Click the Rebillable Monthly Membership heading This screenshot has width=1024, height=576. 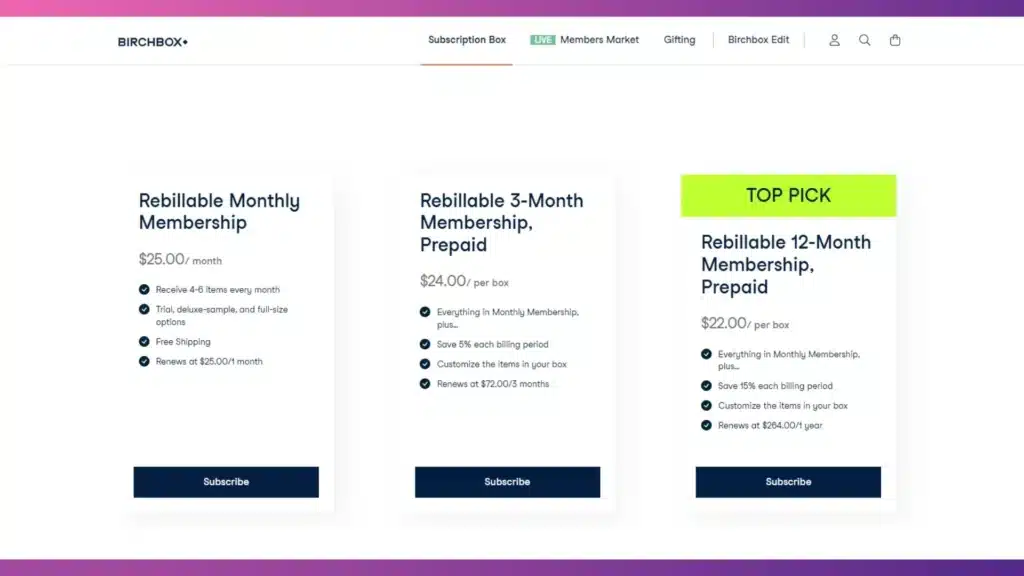(x=219, y=211)
